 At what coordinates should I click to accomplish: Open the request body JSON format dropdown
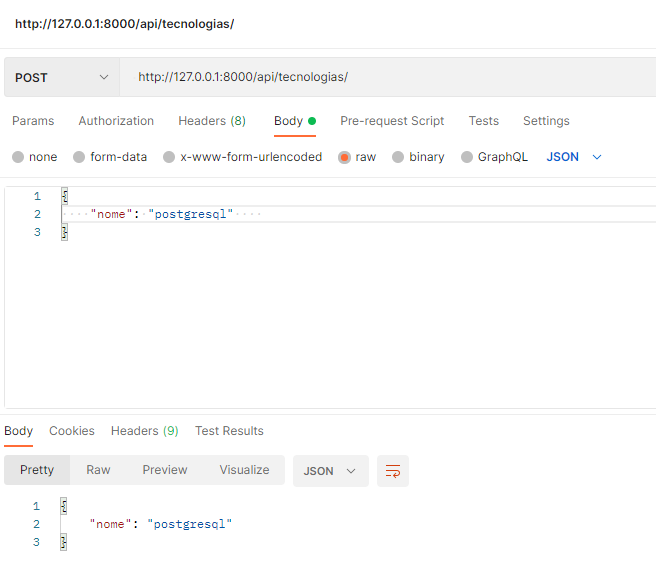click(574, 157)
